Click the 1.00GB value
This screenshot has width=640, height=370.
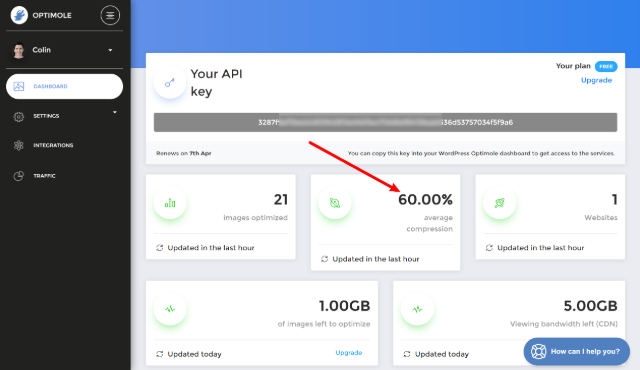pyautogui.click(x=344, y=306)
